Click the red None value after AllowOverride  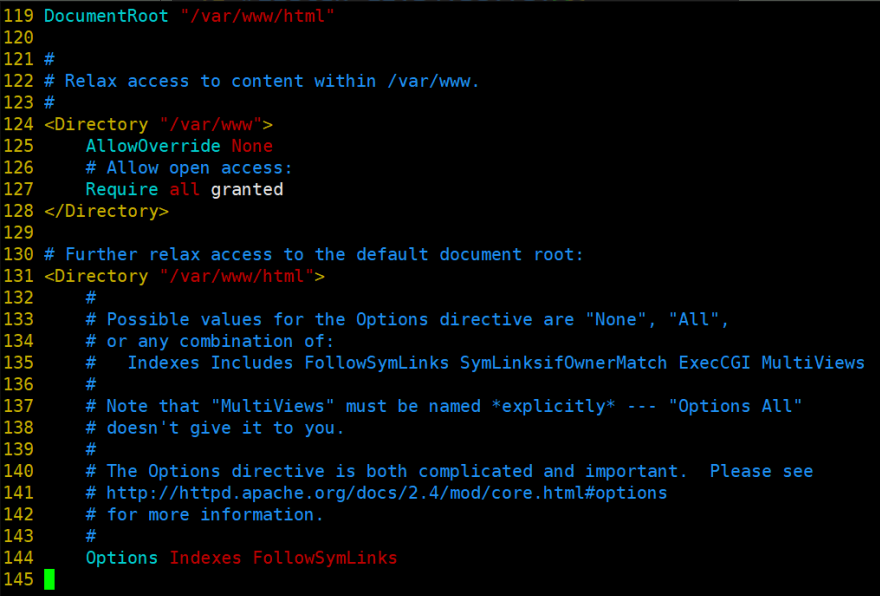252,146
